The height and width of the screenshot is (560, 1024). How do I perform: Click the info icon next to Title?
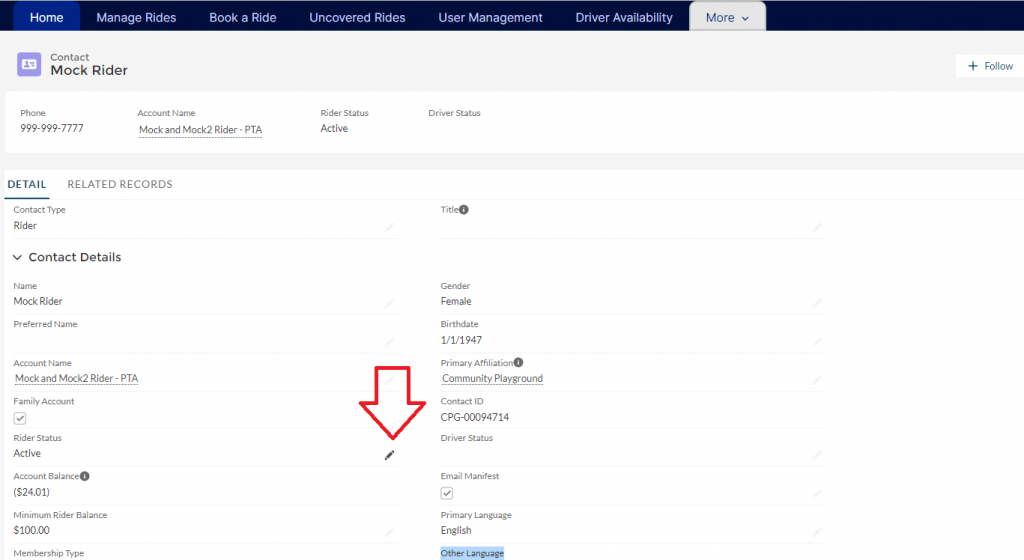point(464,210)
